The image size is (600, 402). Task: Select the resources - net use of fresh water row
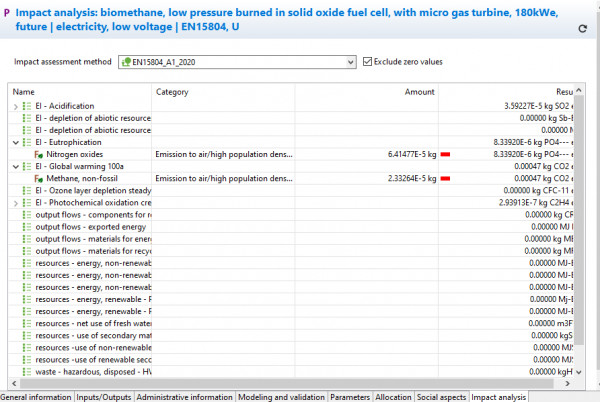coord(291,324)
